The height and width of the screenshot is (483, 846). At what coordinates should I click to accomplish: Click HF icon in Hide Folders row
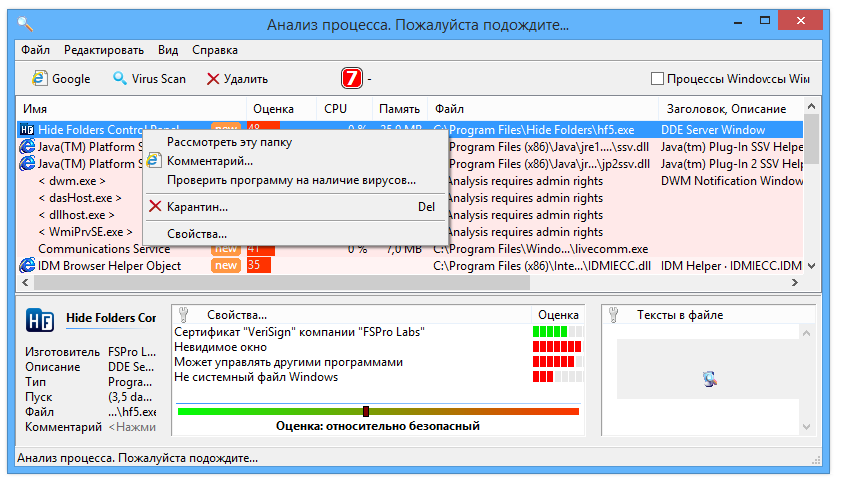coord(26,130)
